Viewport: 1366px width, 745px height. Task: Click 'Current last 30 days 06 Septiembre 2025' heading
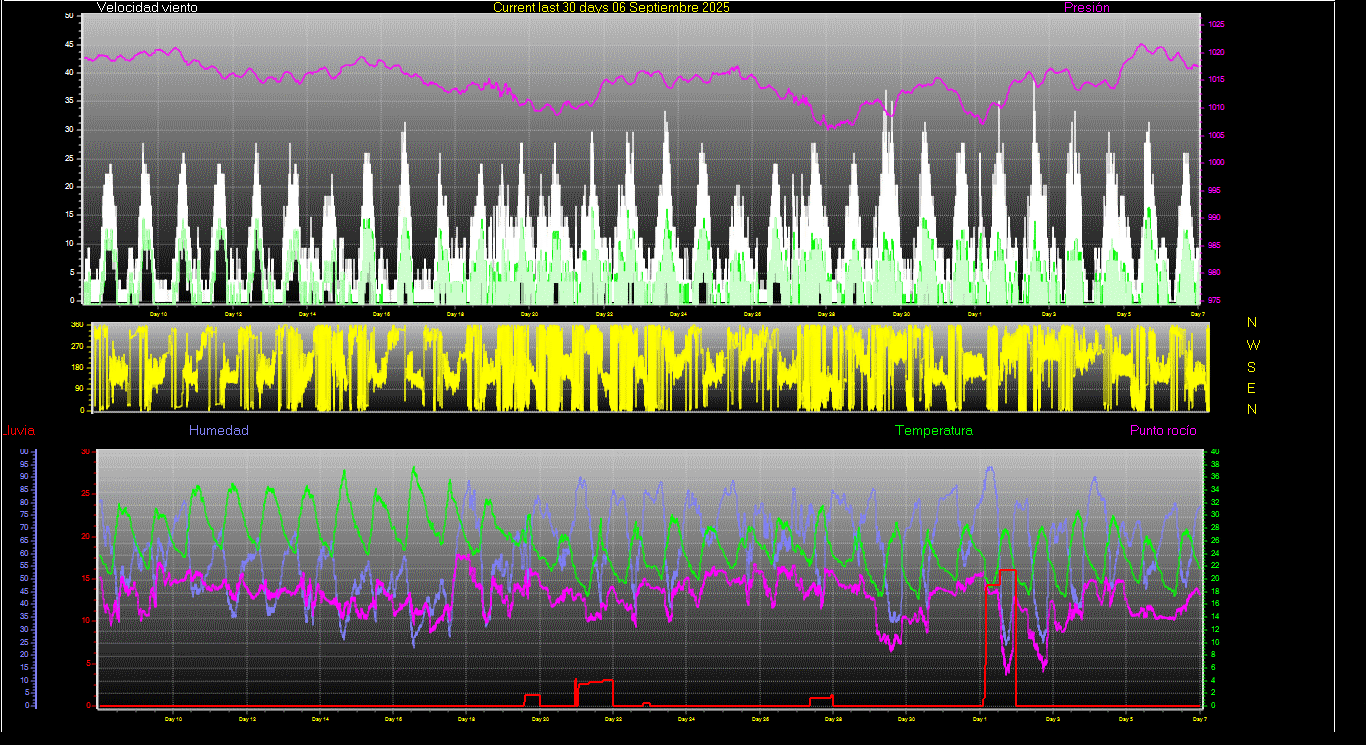[x=611, y=7]
